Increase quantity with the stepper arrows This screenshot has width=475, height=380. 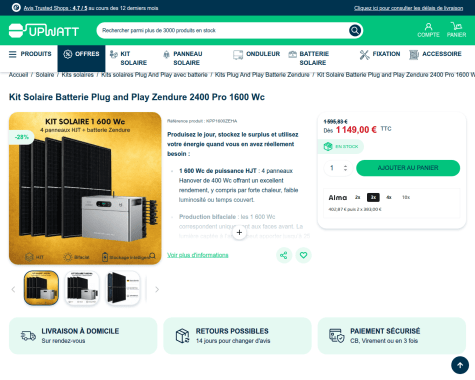[346, 166]
